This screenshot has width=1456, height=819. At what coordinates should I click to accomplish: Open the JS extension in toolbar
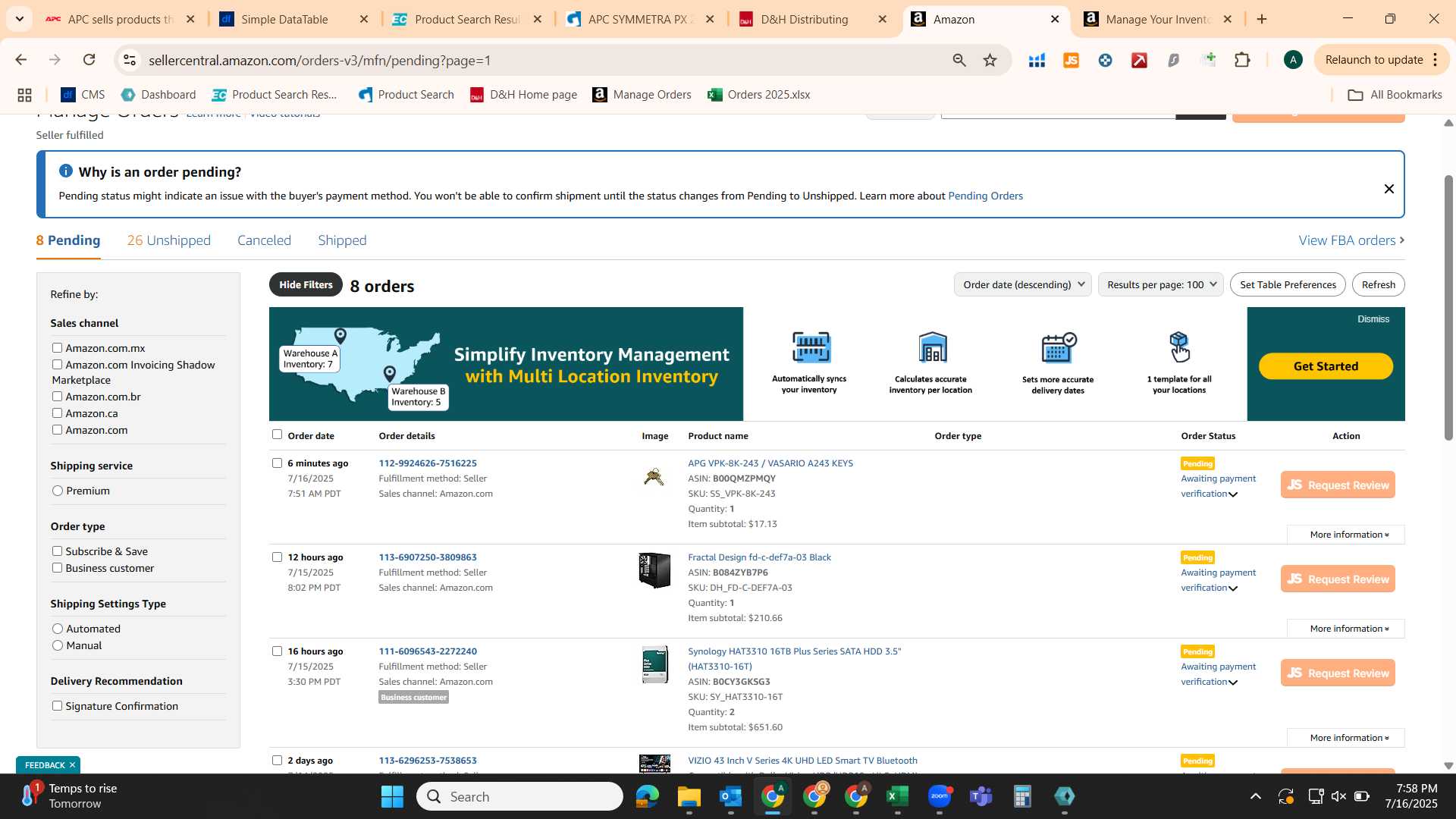pyautogui.click(x=1071, y=60)
